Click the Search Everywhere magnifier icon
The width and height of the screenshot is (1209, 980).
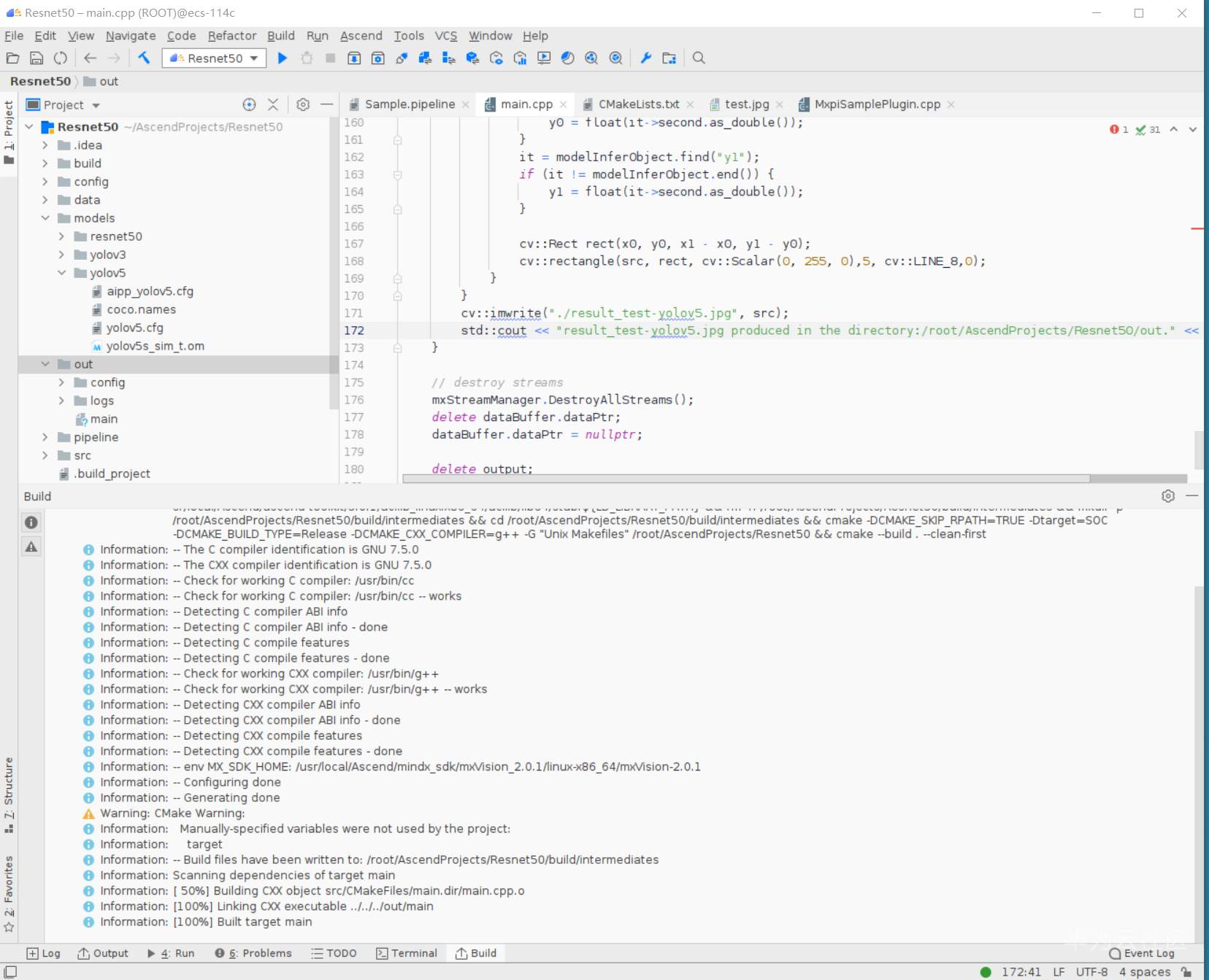[699, 58]
